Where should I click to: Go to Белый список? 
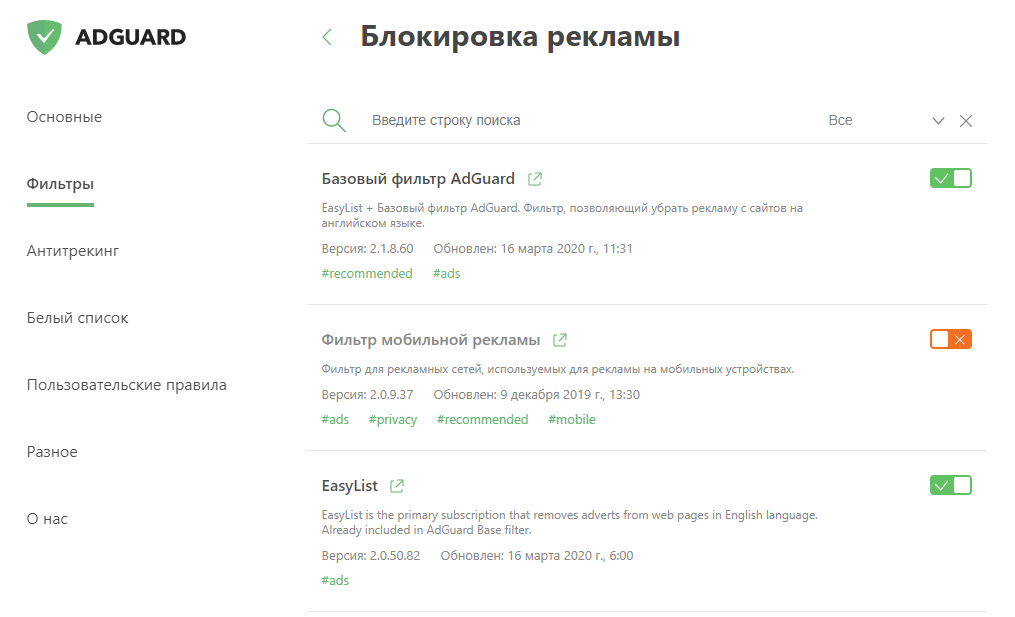[x=78, y=318]
